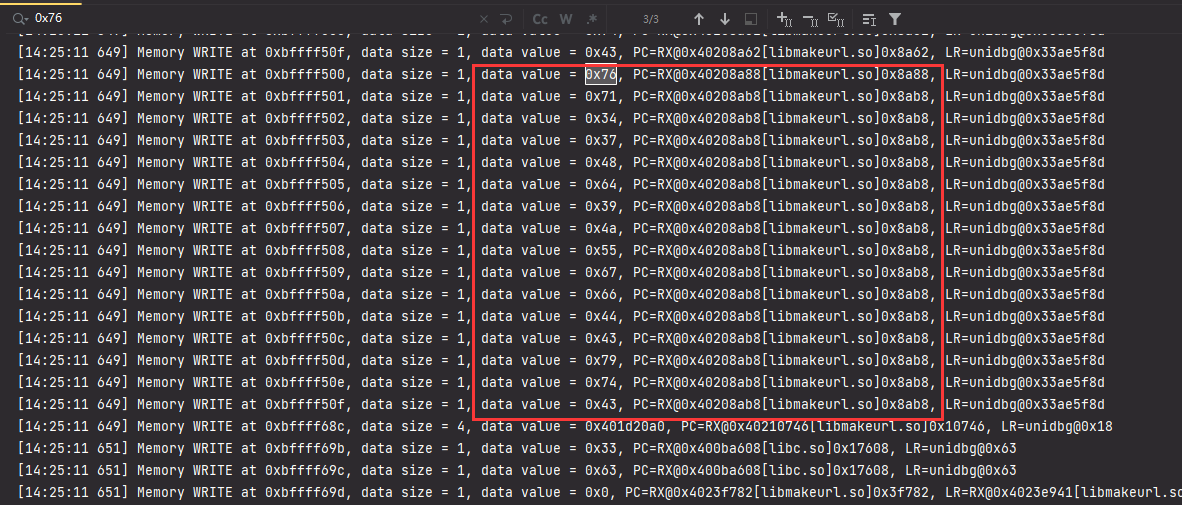The width and height of the screenshot is (1182, 505).
Task: Click Unselect Occurrence icon
Action: pyautogui.click(x=810, y=19)
